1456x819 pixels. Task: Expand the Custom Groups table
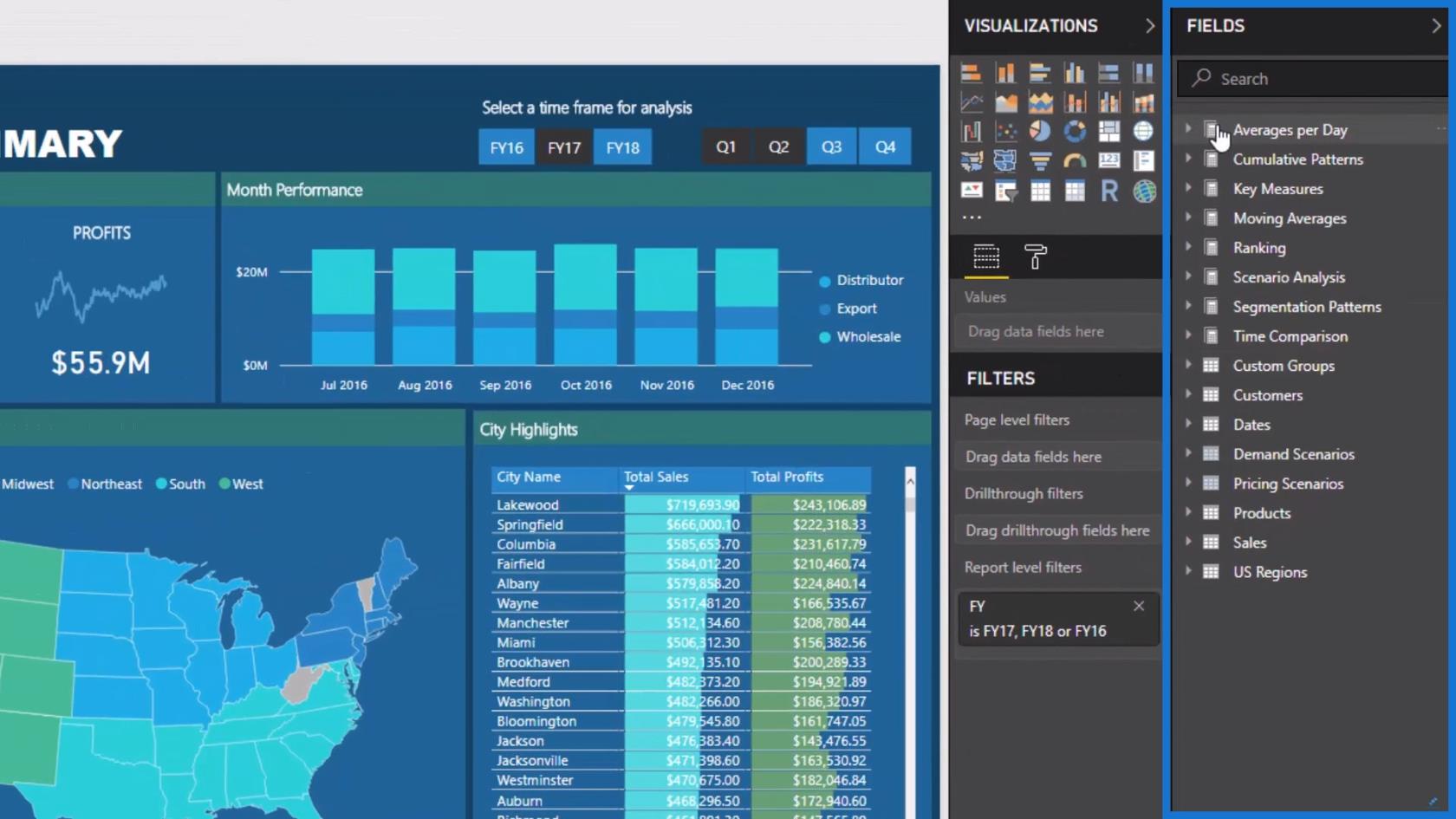coord(1188,364)
